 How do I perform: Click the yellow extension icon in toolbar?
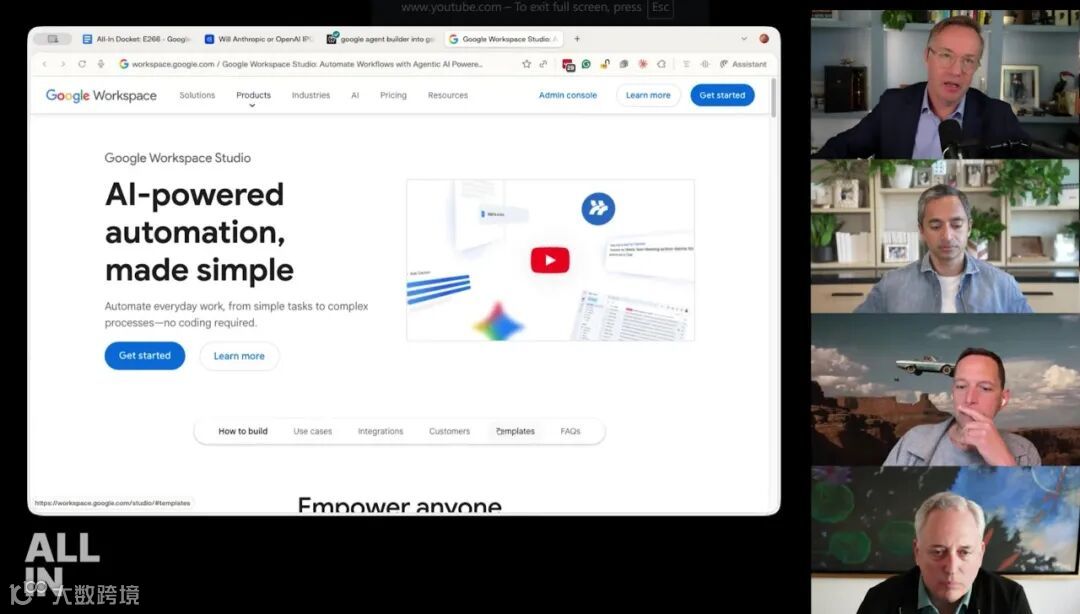pyautogui.click(x=605, y=64)
